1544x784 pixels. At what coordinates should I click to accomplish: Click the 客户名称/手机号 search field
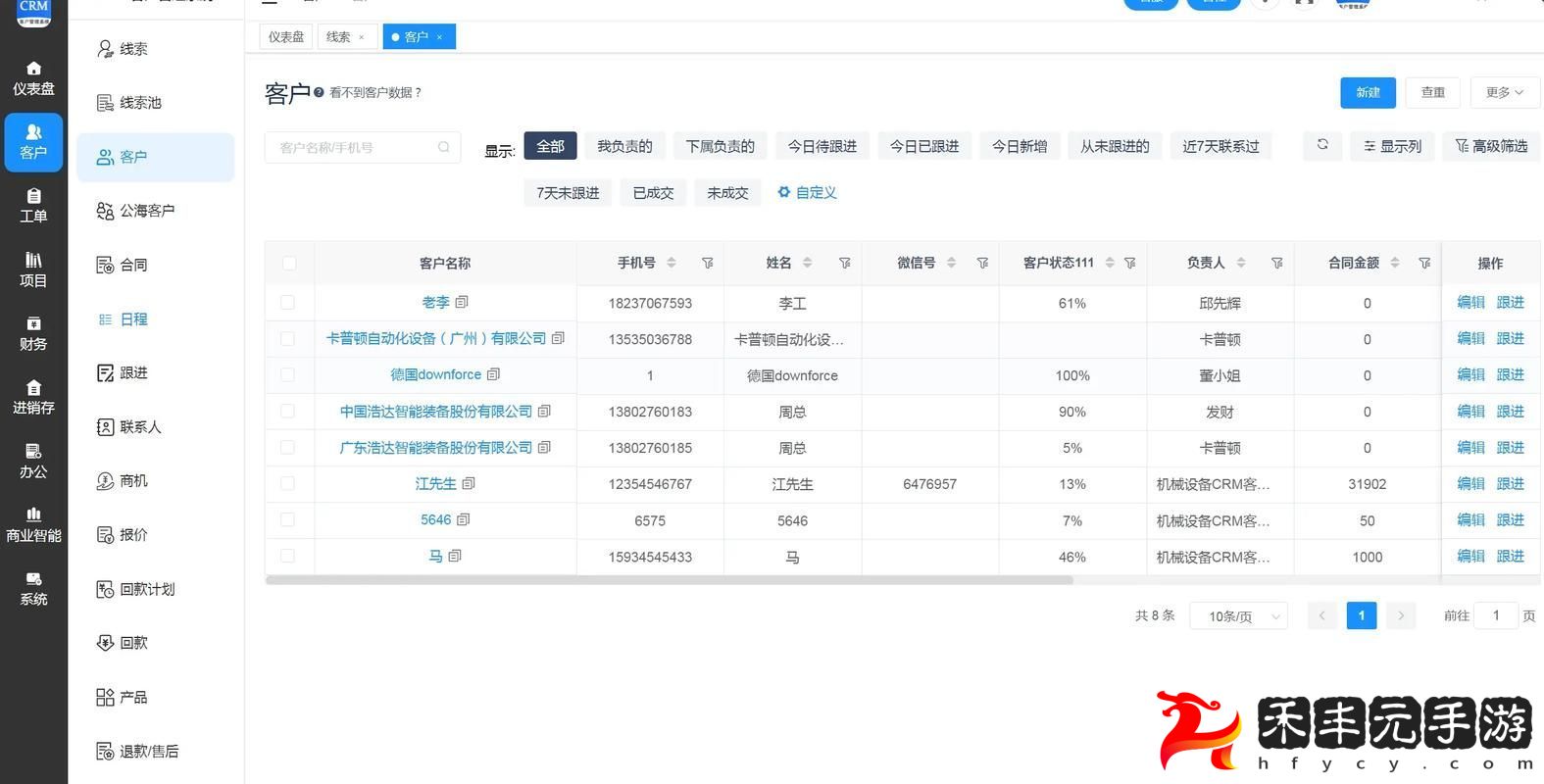pos(363,147)
